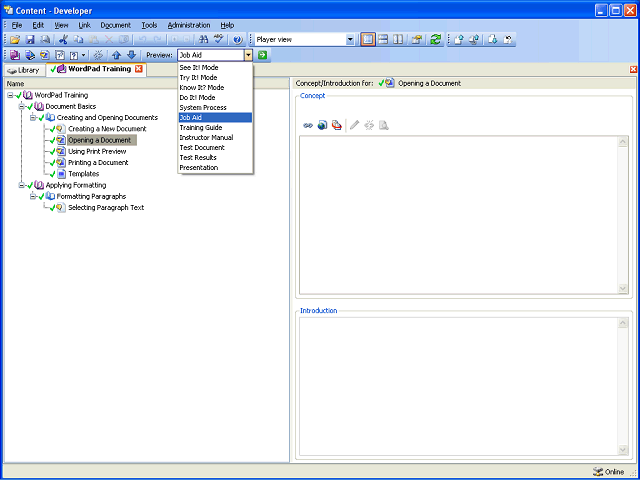This screenshot has width=640, height=480.
Task: Click the blue stacked-pages icon in second toolbar
Action: point(30,55)
